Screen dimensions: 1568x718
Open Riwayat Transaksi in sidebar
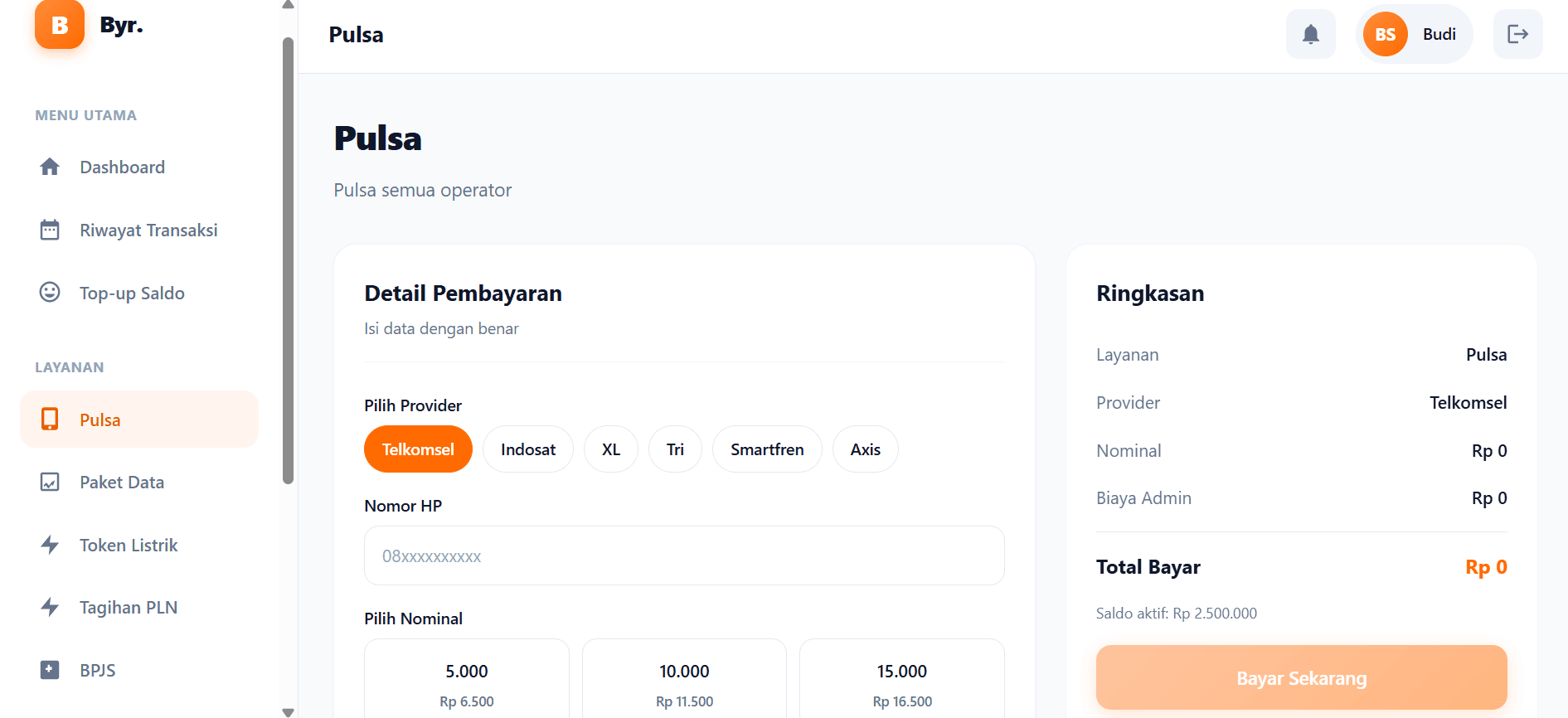point(139,230)
